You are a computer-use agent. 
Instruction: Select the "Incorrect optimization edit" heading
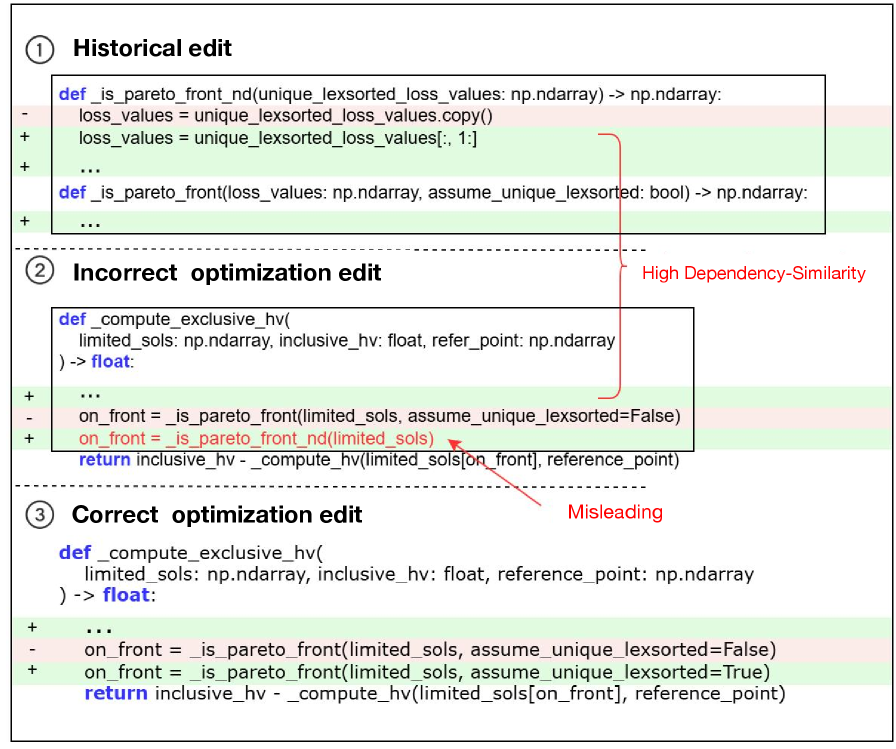227,272
